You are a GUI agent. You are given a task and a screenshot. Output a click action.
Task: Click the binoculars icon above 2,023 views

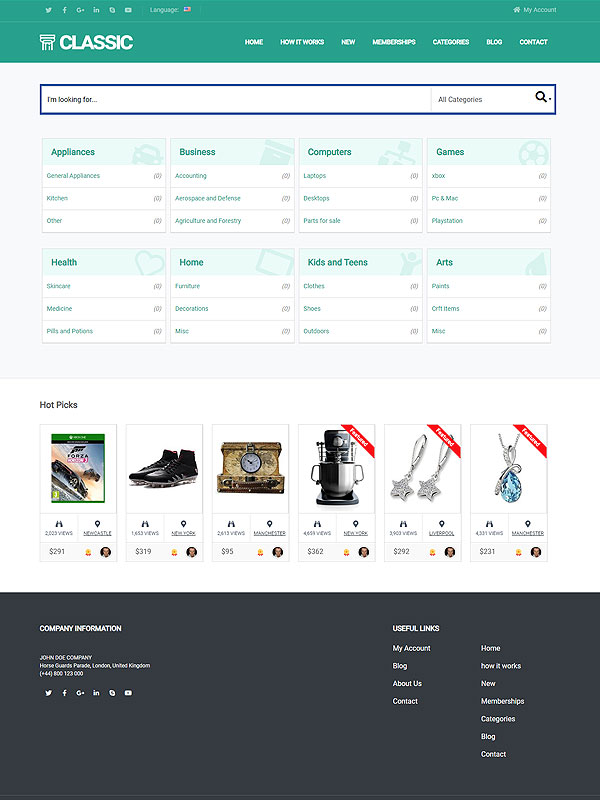click(59, 524)
